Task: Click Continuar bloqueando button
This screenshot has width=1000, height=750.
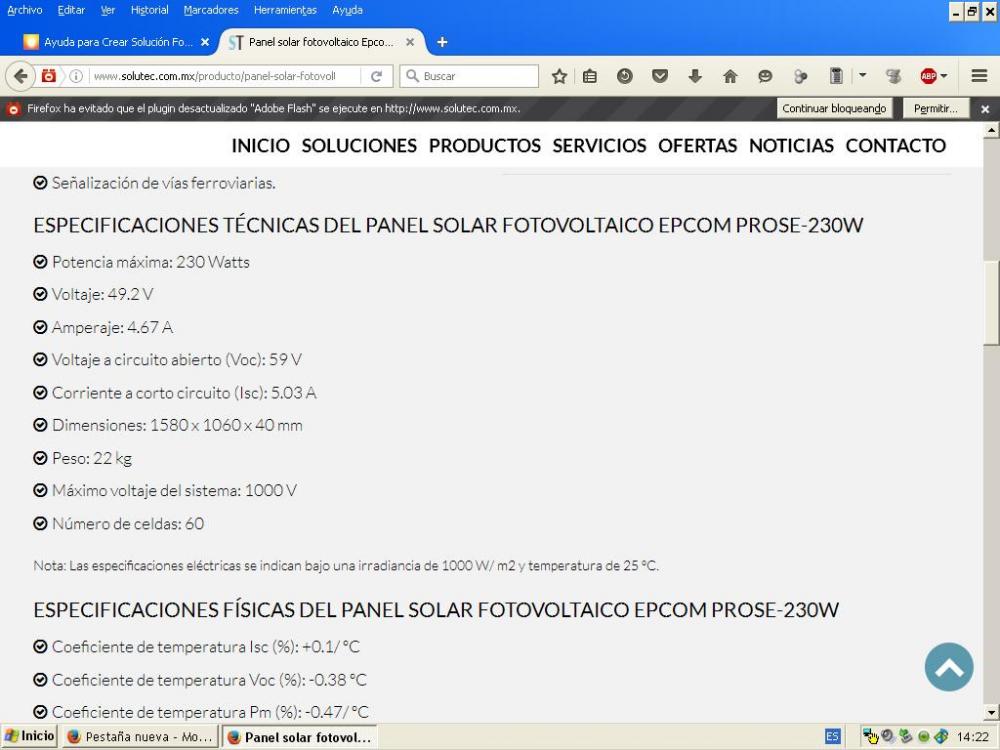Action: point(834,108)
